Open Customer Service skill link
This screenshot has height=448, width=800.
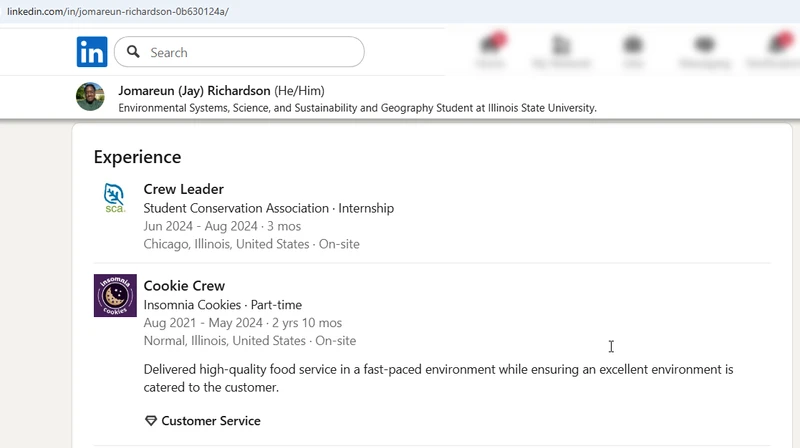pyautogui.click(x=211, y=421)
